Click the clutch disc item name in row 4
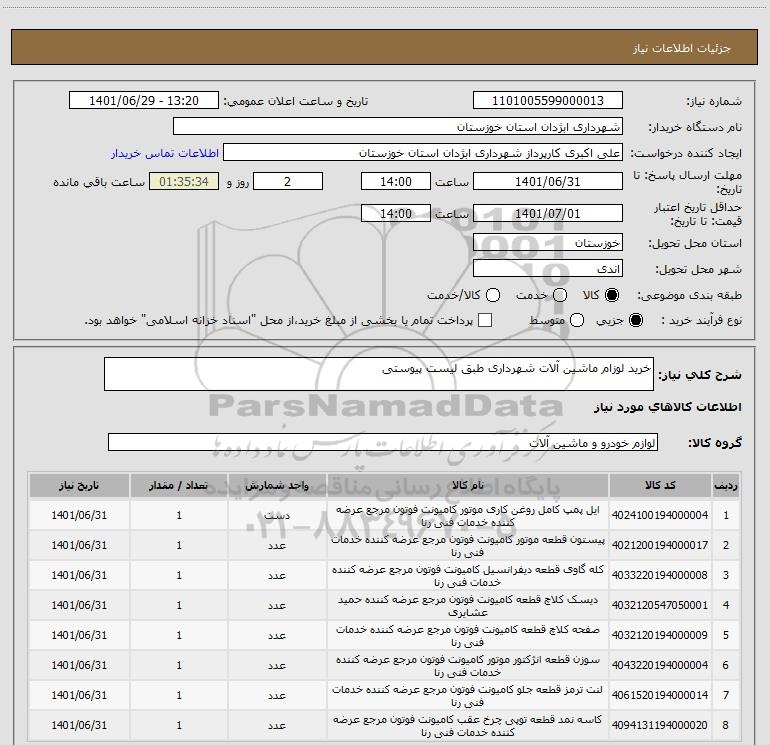 [468, 606]
